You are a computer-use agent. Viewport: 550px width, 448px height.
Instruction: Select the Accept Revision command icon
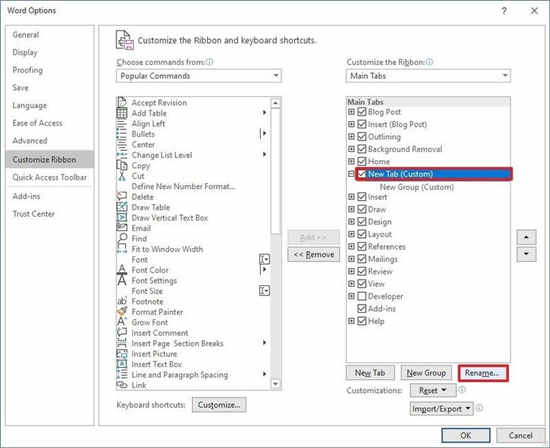coord(122,102)
